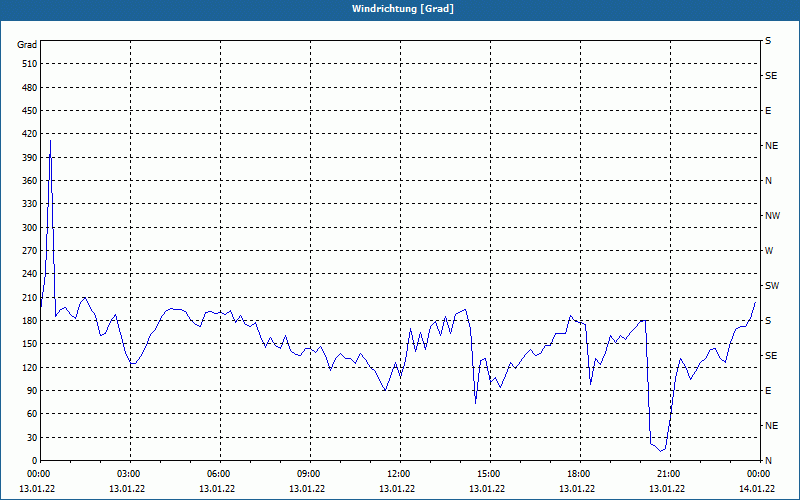Click the N compass label beside 360 gridline
Screen dimensions: 800x500
768,181
